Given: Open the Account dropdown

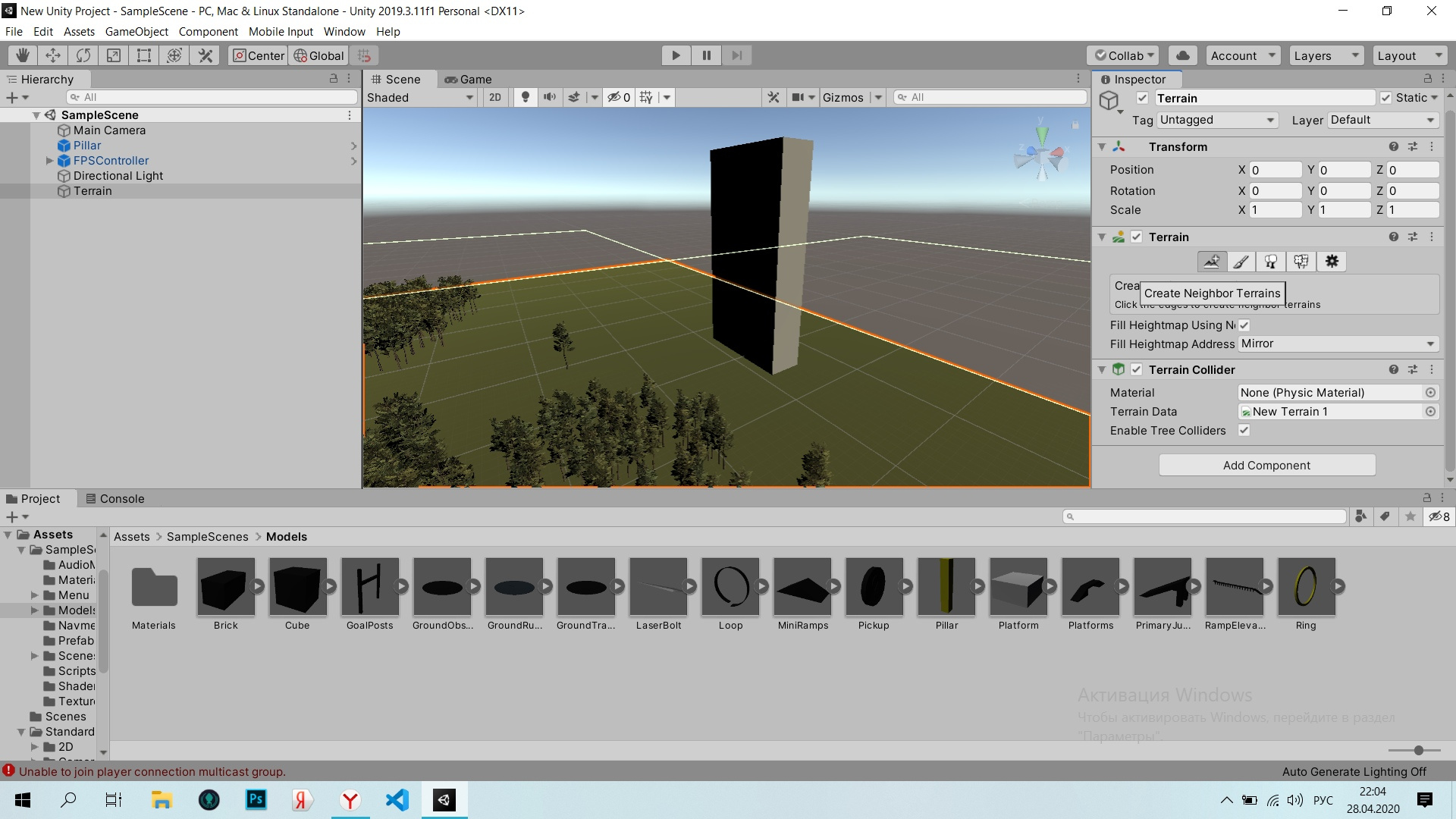Looking at the screenshot, I should click(1242, 55).
